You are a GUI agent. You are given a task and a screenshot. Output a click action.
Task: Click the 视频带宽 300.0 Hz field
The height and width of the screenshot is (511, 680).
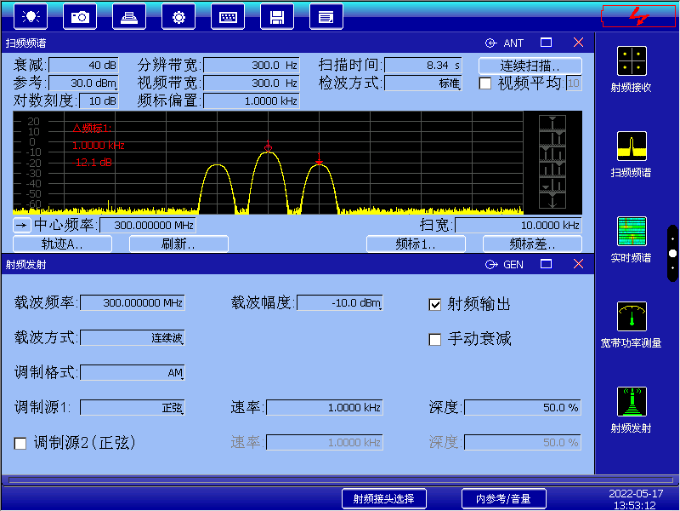coord(252,83)
